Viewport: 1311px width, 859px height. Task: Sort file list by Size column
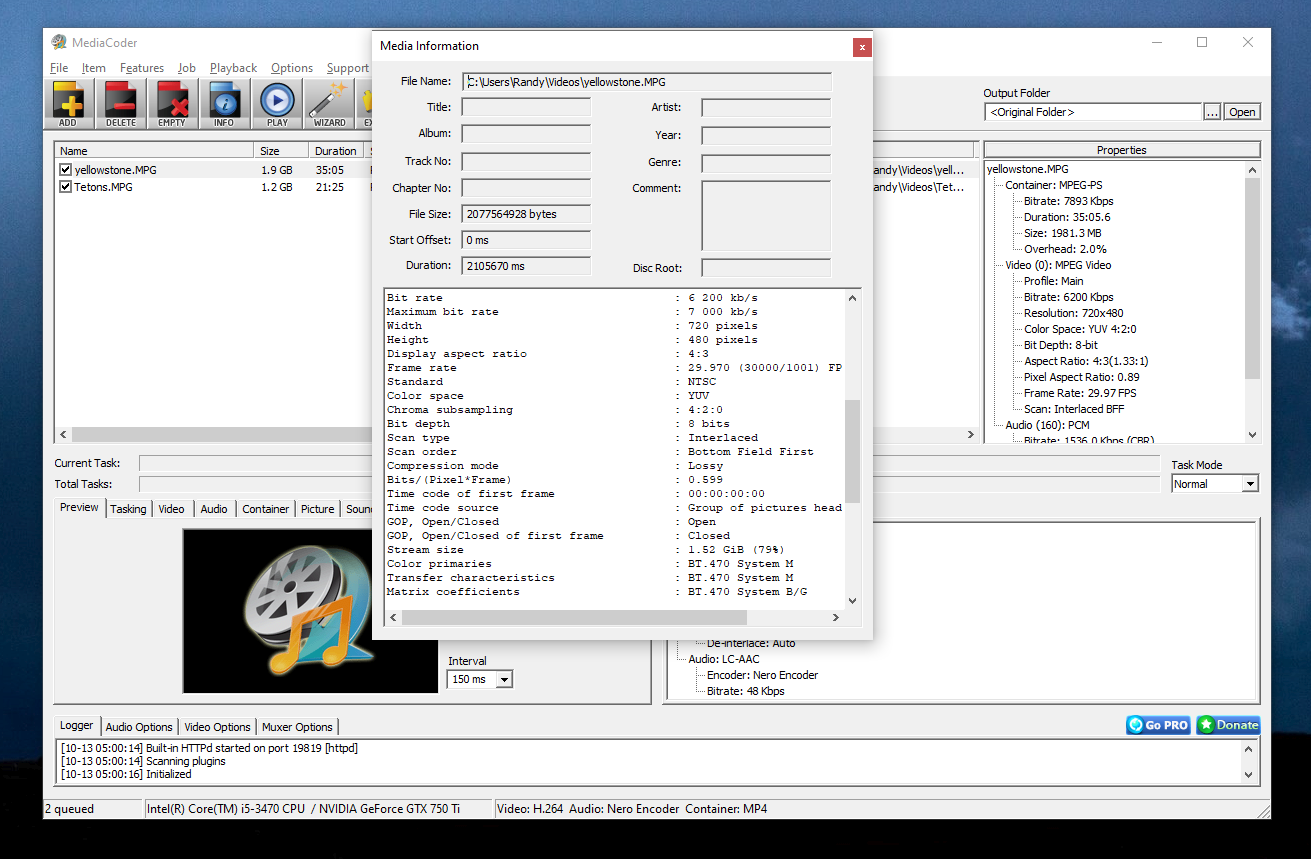[x=280, y=151]
